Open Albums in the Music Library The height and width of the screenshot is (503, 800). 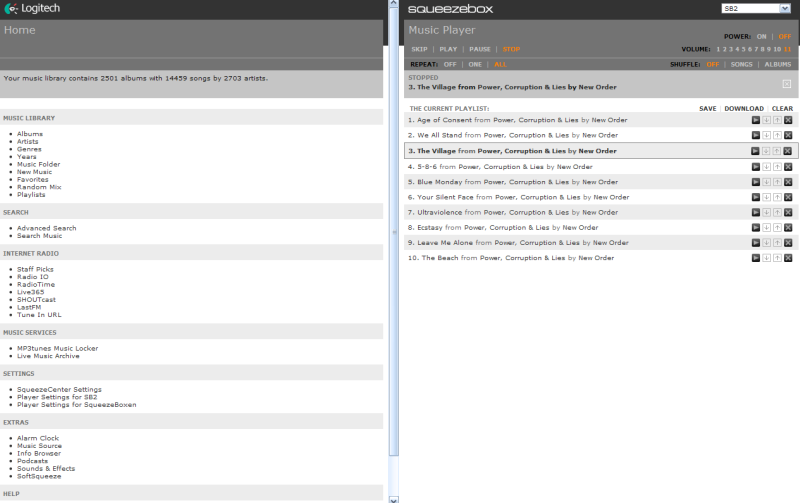[30, 133]
